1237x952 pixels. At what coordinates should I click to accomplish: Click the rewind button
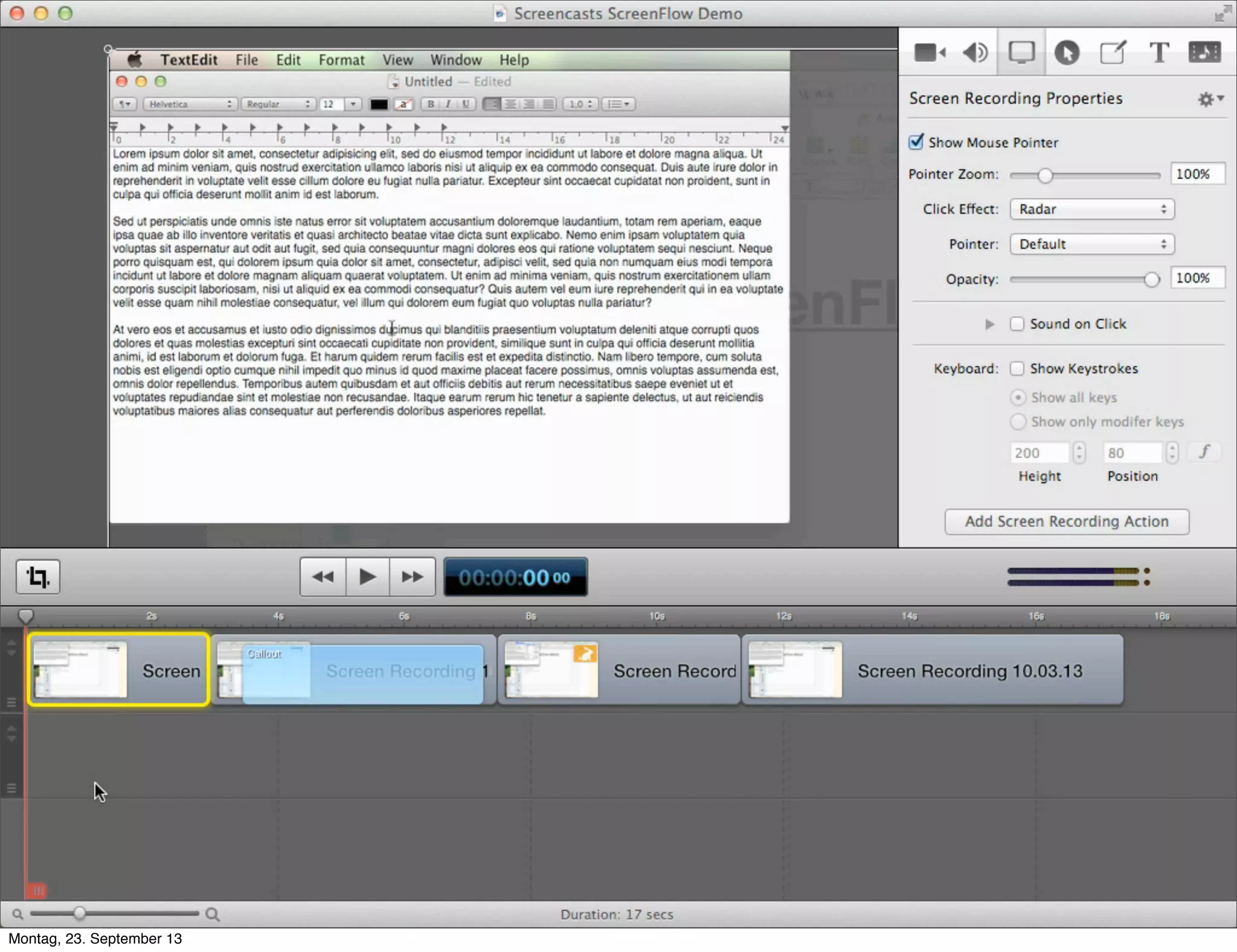click(323, 577)
